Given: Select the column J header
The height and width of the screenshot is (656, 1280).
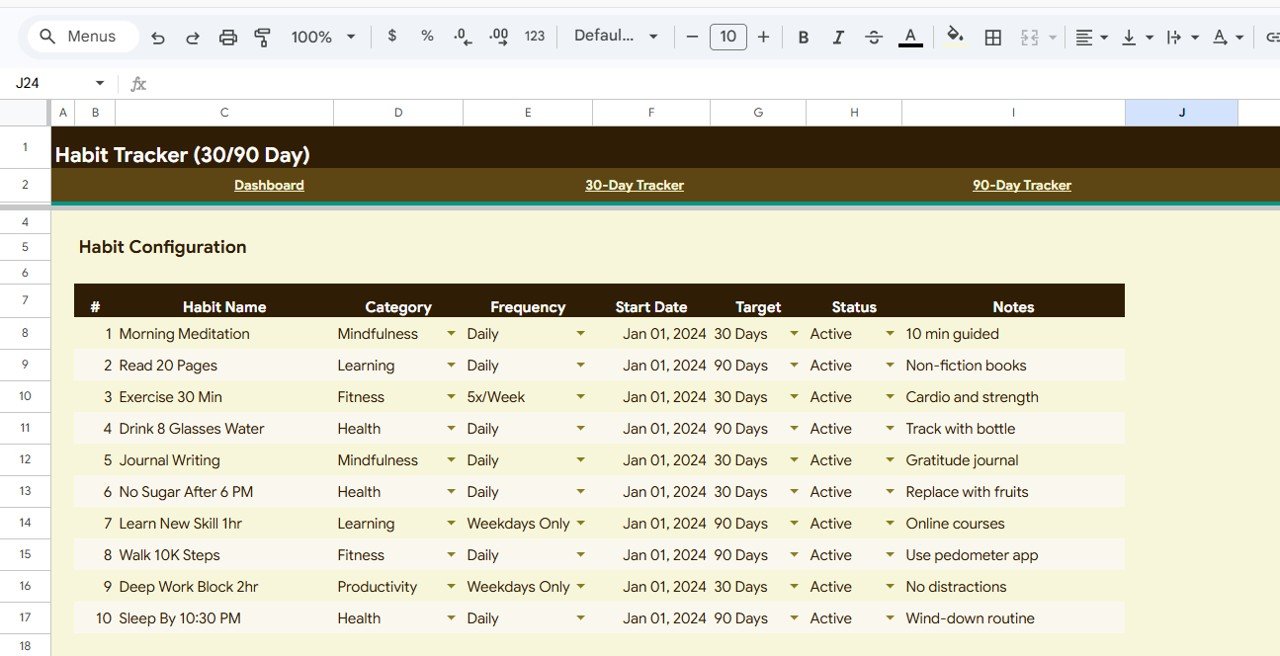Looking at the screenshot, I should (1181, 113).
